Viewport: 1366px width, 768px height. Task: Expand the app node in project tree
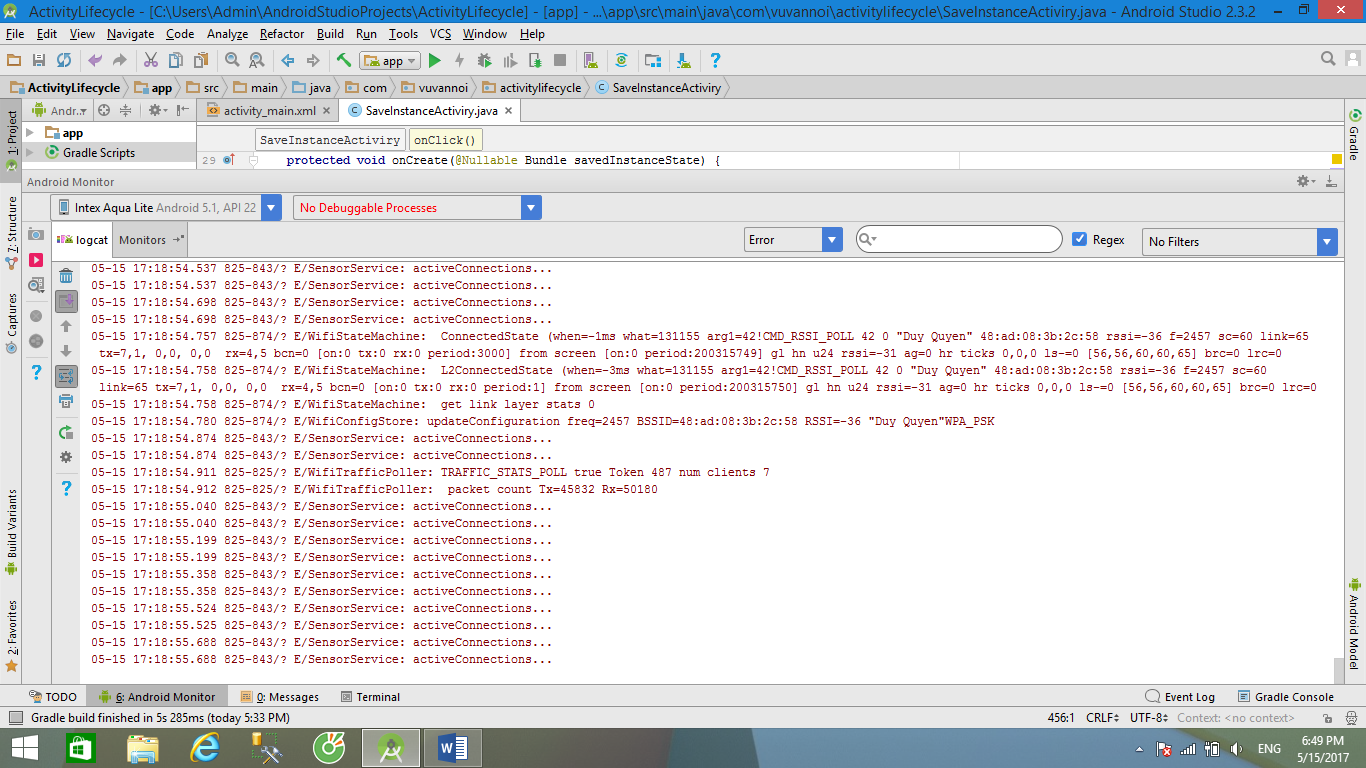[x=30, y=133]
